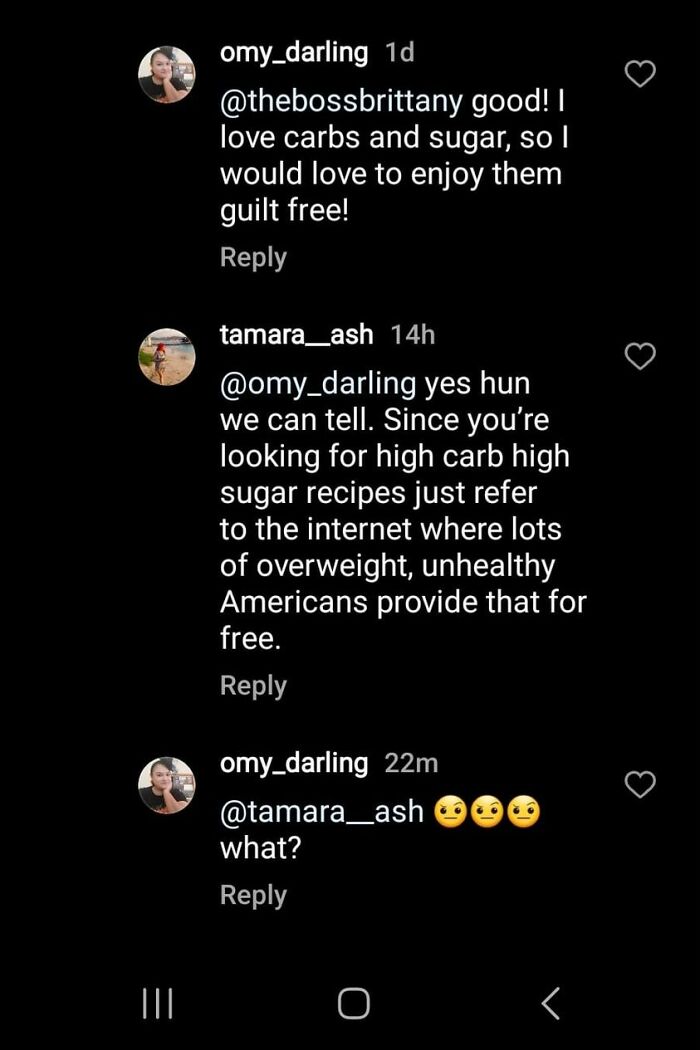Image resolution: width=700 pixels, height=1050 pixels.
Task: Reply to omy_darling's first comment
Action: tap(253, 257)
